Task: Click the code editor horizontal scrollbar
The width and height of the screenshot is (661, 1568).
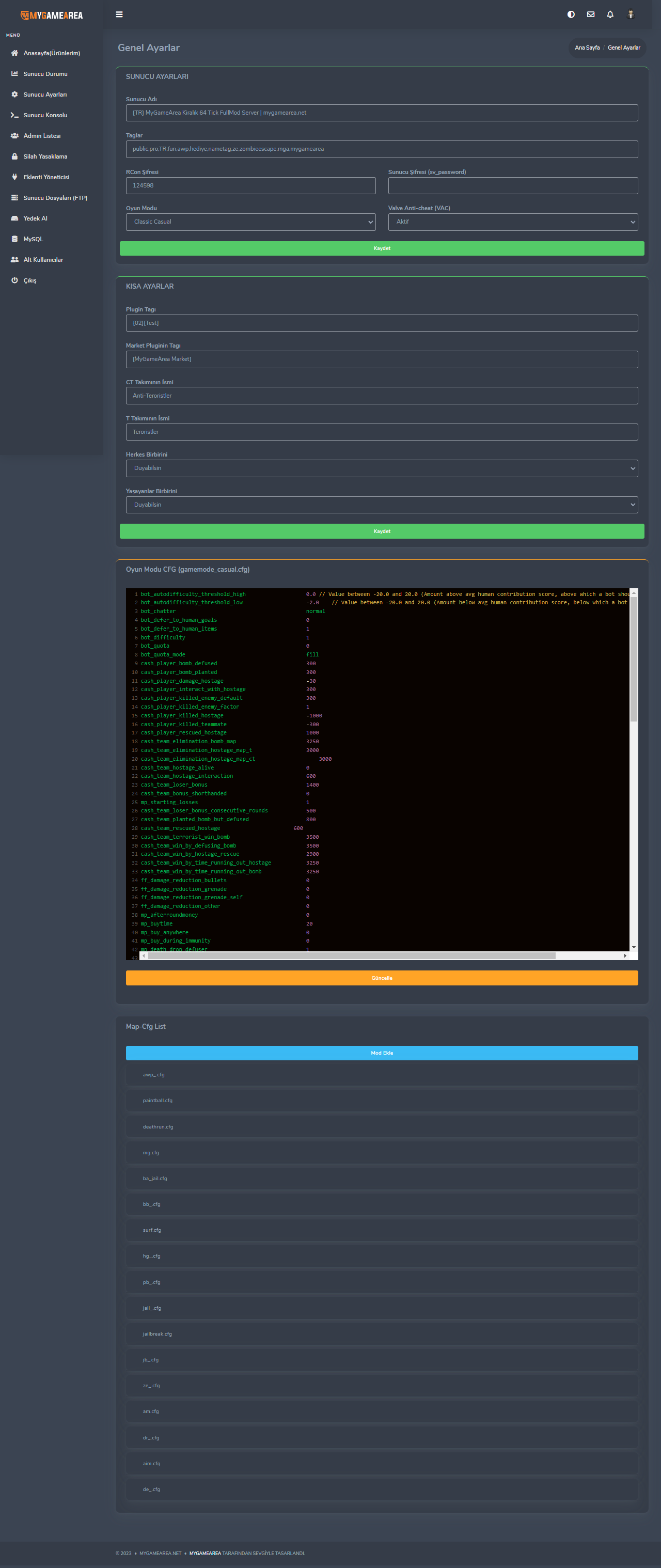Action: pos(352,955)
